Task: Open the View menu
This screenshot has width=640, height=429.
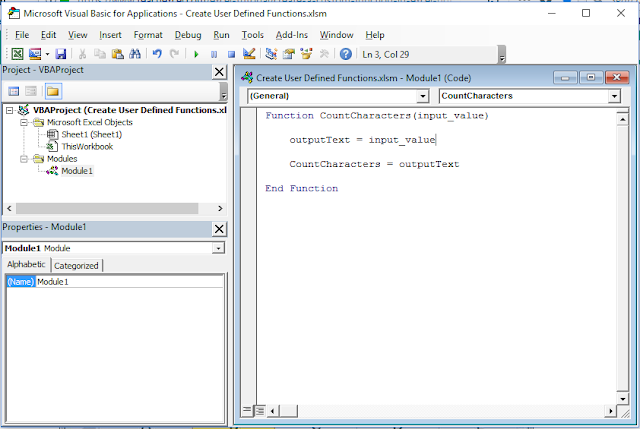Action: click(x=78, y=35)
